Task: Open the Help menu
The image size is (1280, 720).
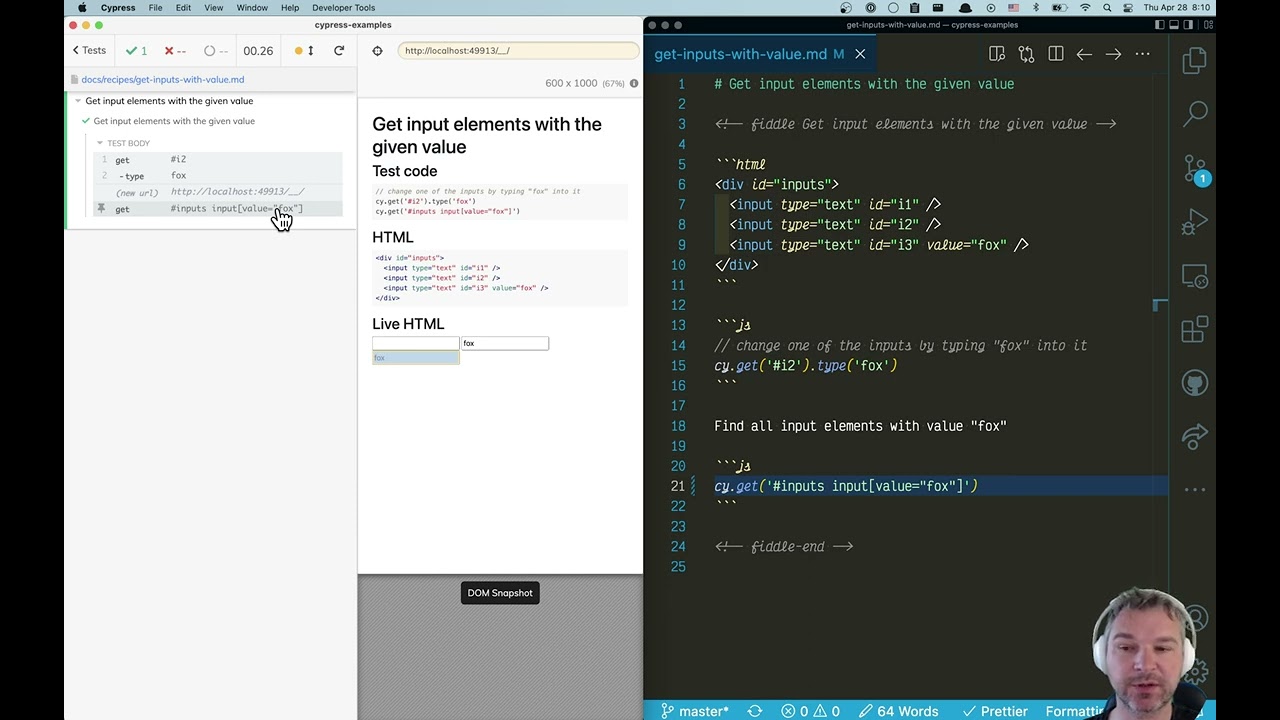Action: point(290,8)
